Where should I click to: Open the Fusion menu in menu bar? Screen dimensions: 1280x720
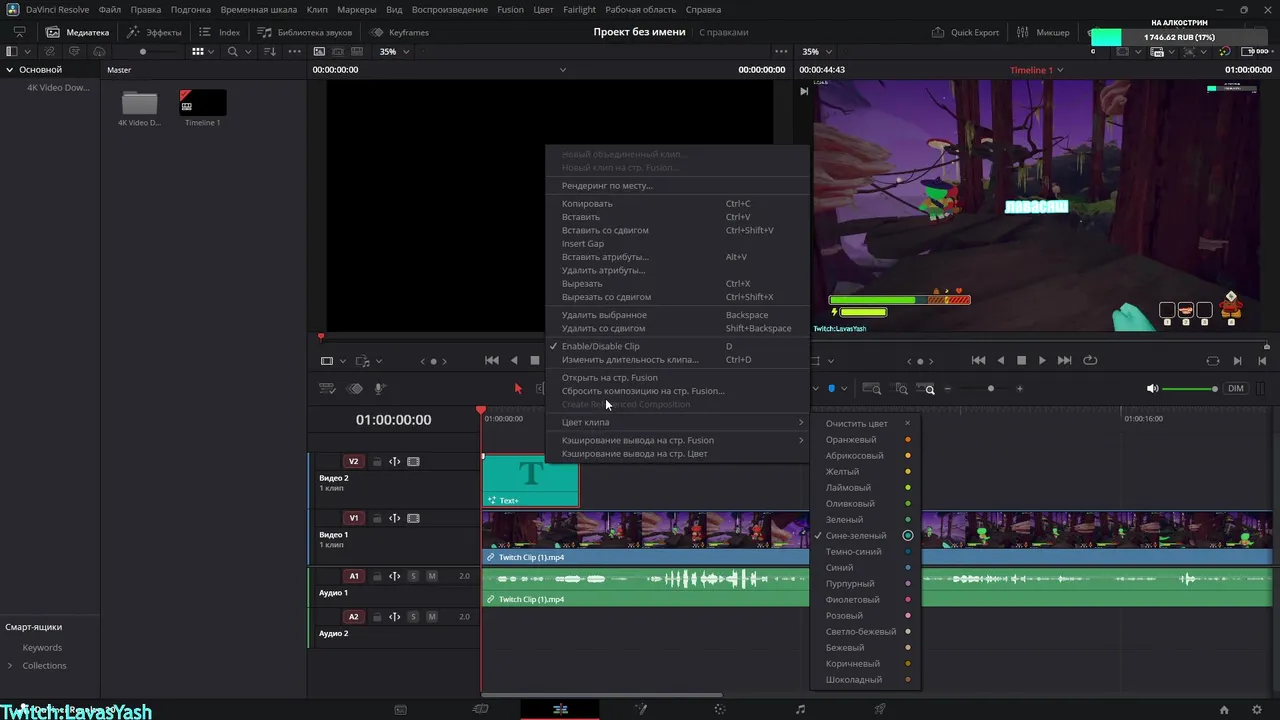click(510, 9)
